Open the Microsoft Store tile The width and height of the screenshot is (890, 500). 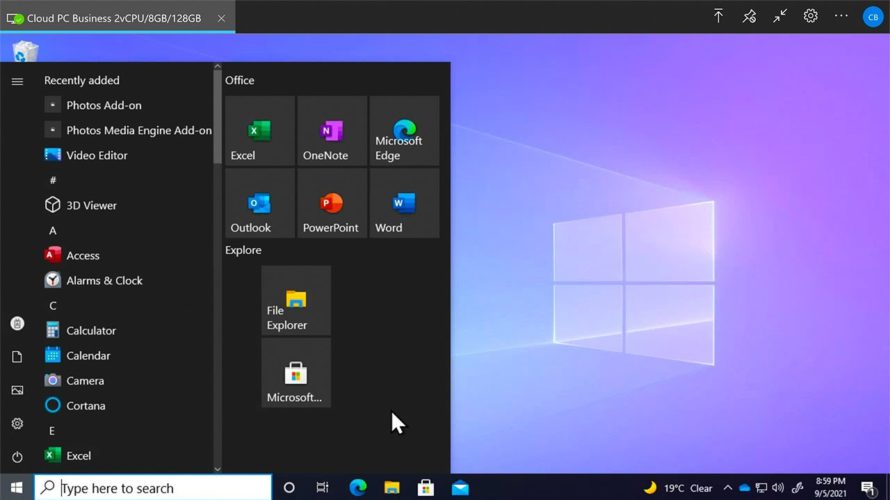[x=296, y=373]
